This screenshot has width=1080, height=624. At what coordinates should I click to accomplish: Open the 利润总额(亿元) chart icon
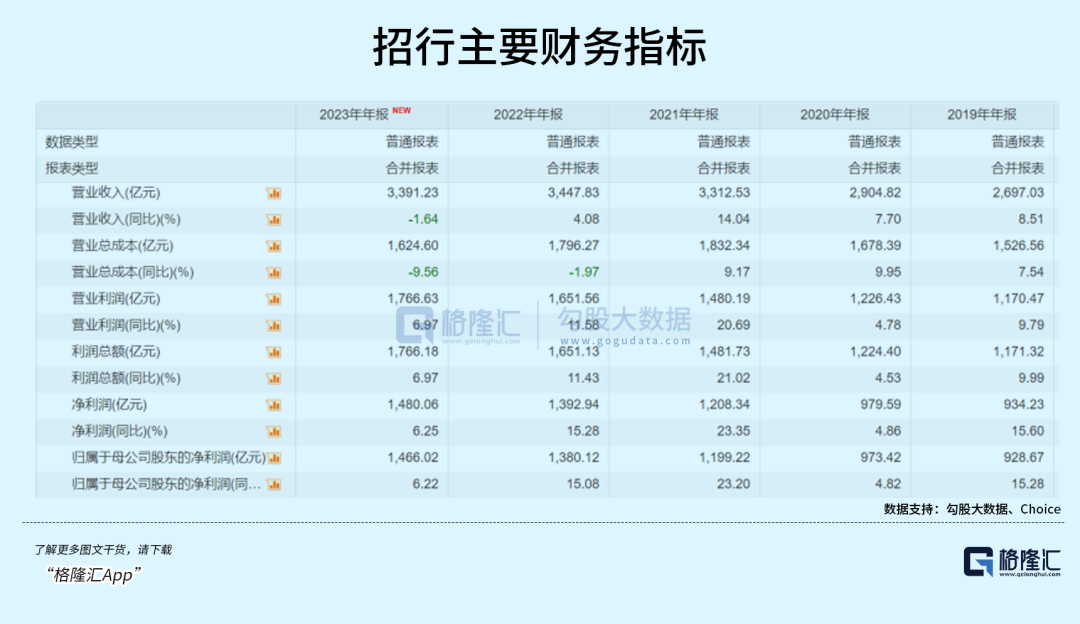tap(272, 351)
